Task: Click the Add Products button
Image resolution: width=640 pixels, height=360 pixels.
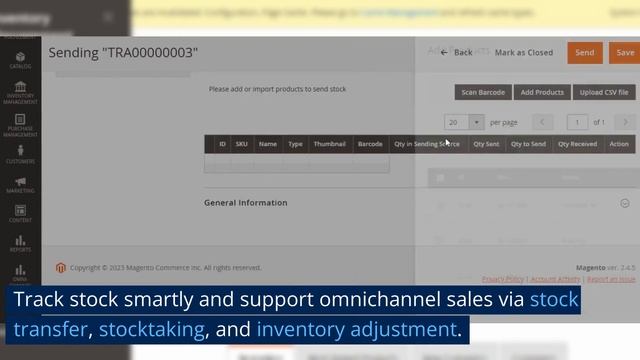Action: click(x=542, y=92)
